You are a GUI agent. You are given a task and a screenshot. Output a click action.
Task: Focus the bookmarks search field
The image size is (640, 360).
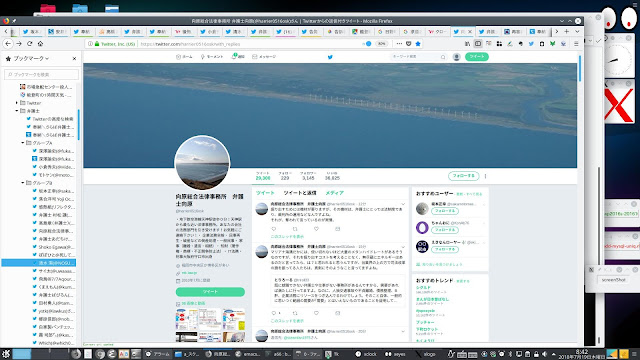(41, 74)
